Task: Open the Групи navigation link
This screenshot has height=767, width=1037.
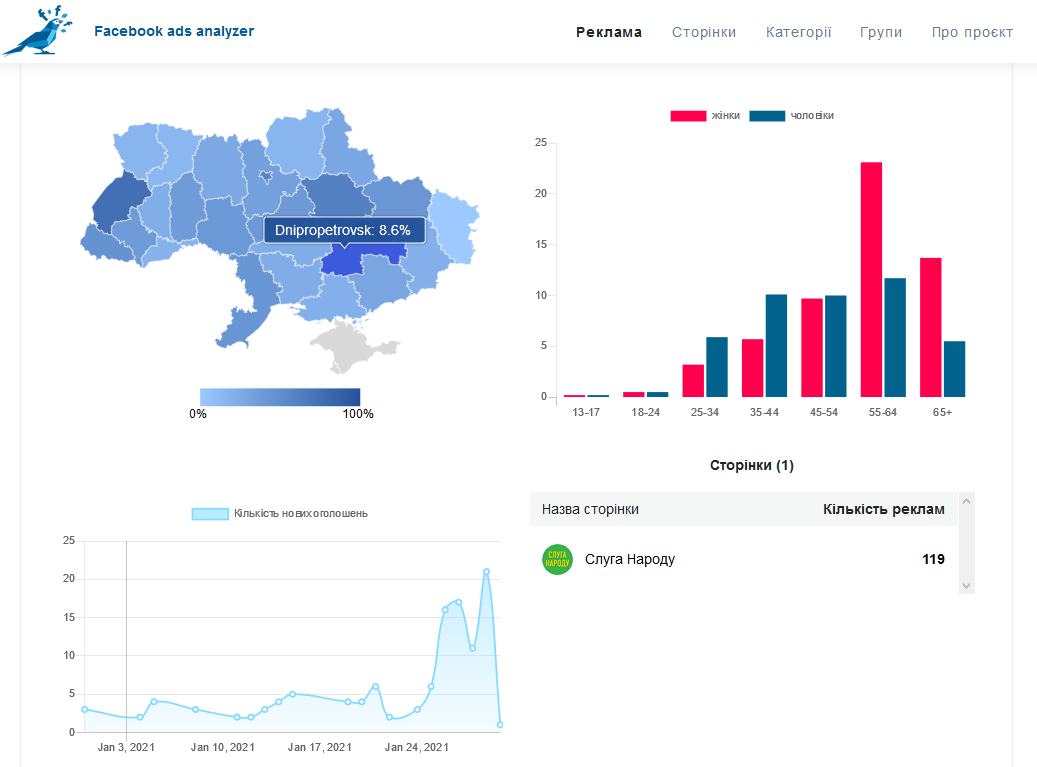Action: pyautogui.click(x=880, y=32)
